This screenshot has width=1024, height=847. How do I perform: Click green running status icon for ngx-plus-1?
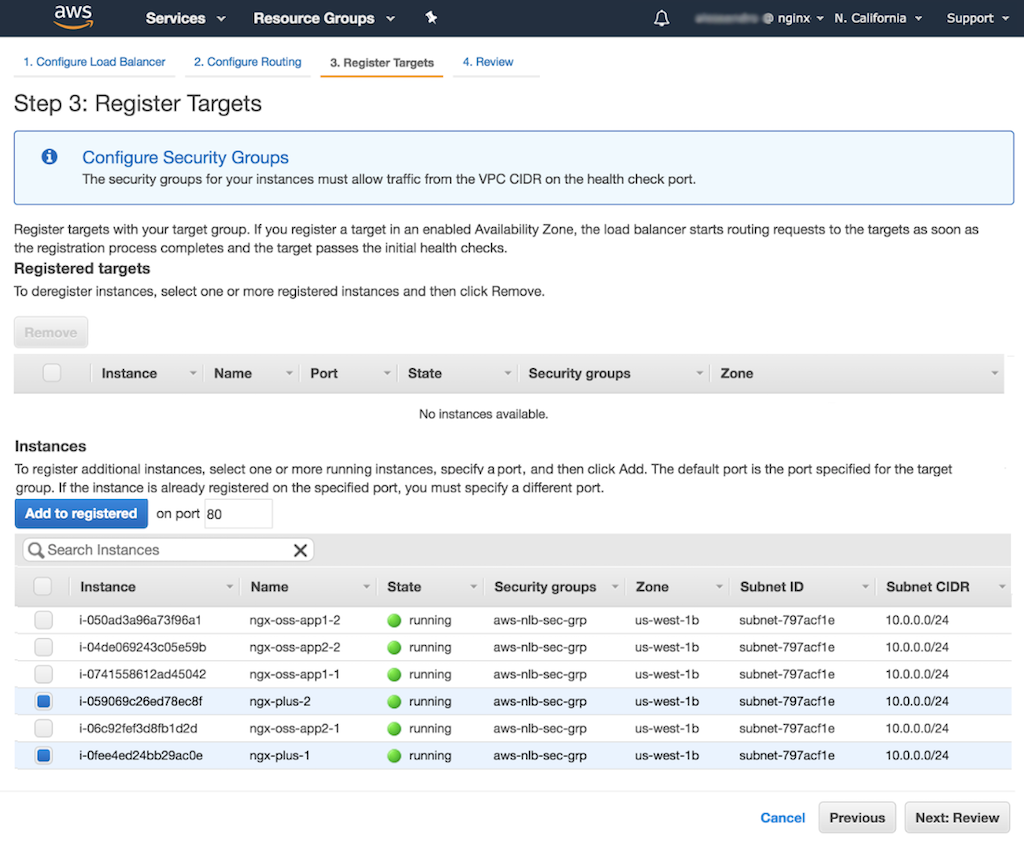coord(394,755)
